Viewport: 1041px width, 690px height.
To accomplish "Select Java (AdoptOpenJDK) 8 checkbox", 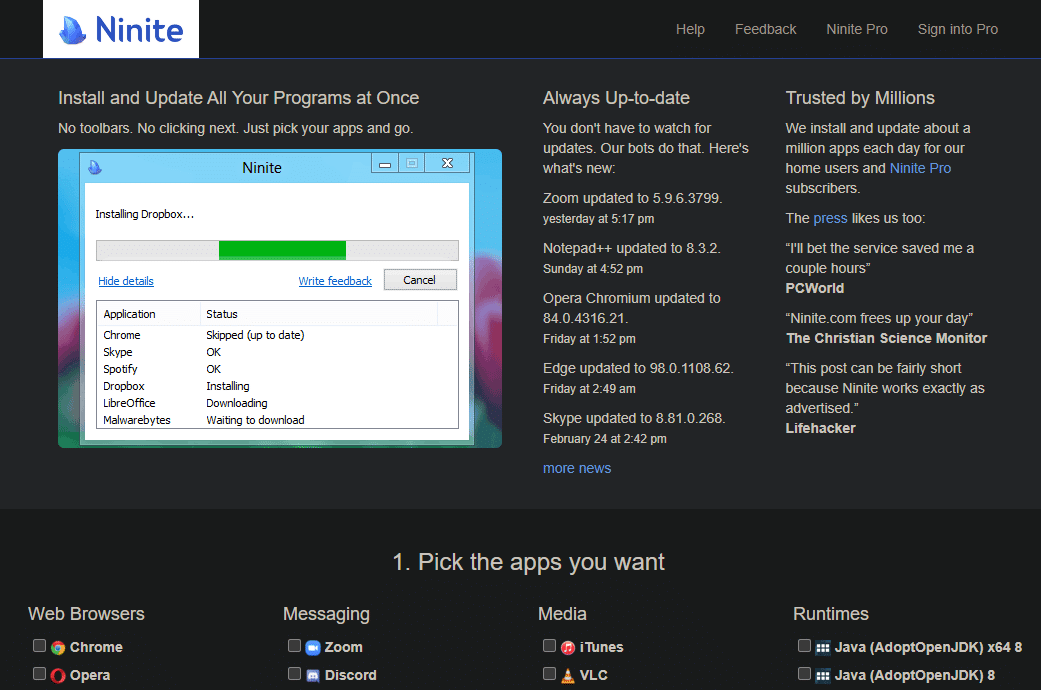I will [804, 673].
